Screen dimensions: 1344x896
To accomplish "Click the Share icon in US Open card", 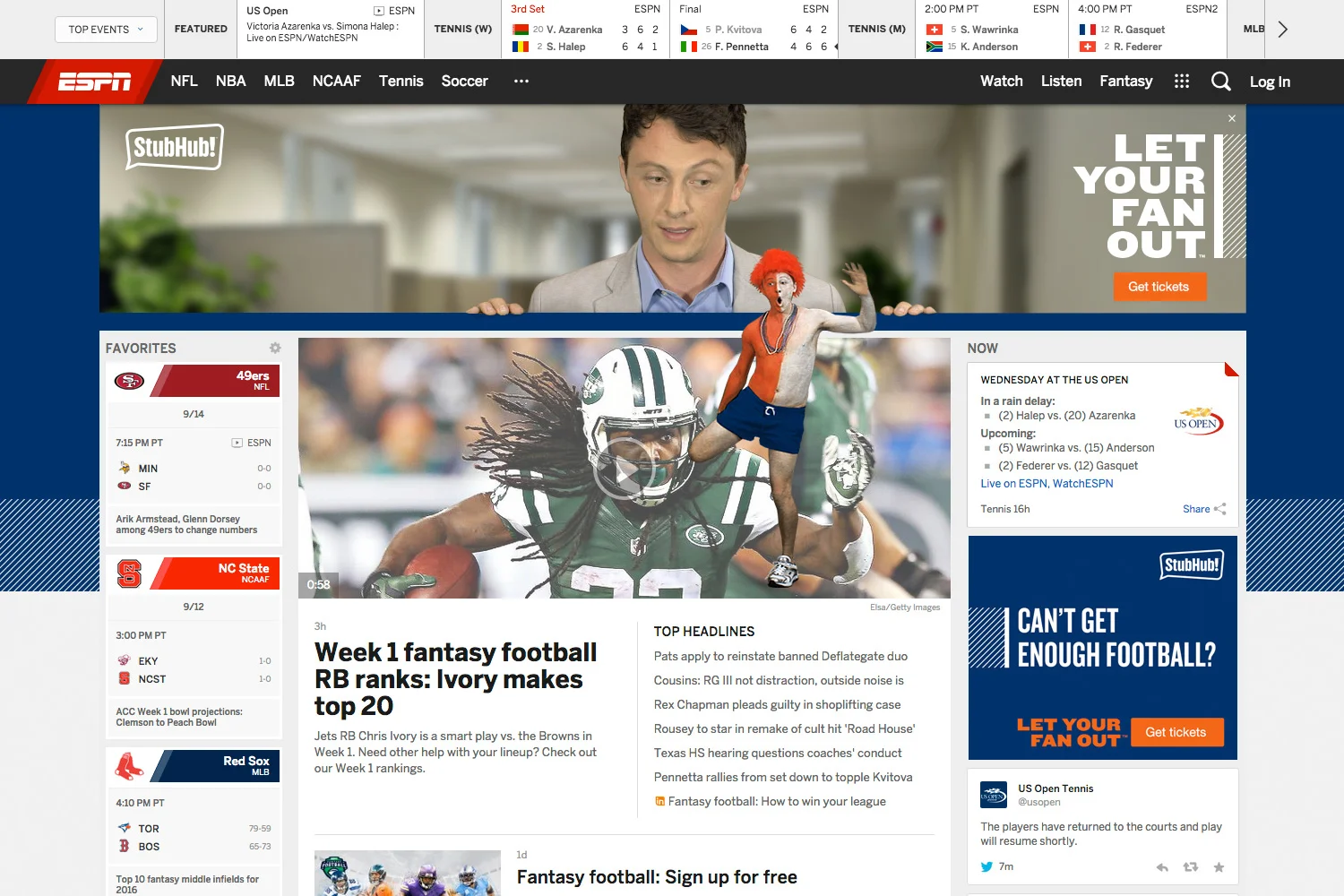I will pos(1219,509).
